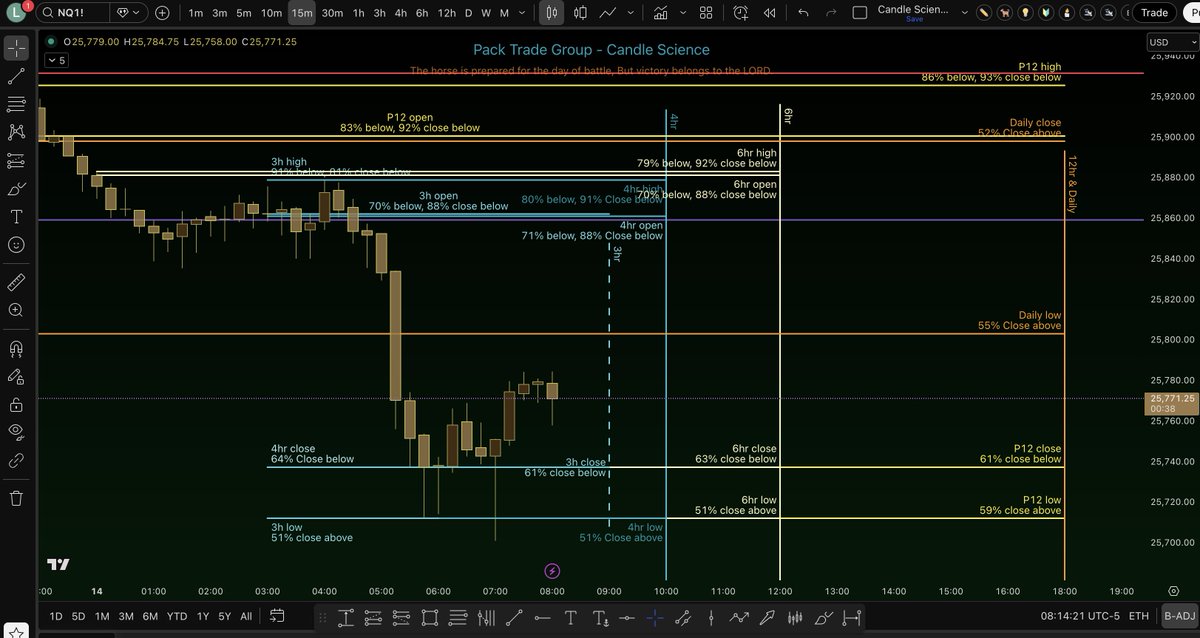Open the patterns drawing tools
This screenshot has height=638, width=1200.
click(x=16, y=132)
